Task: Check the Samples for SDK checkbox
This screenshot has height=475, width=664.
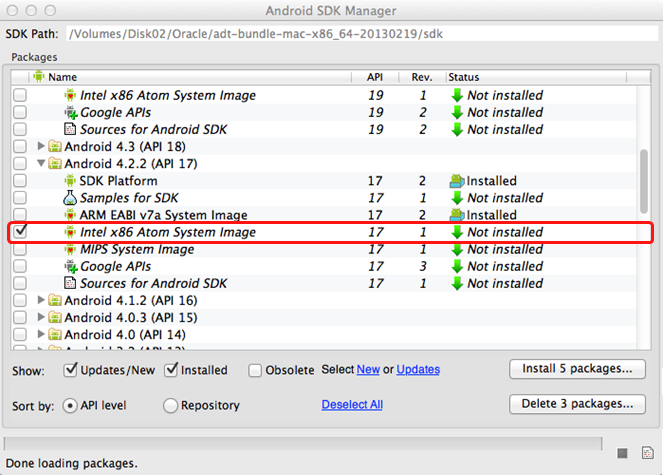Action: click(20, 198)
